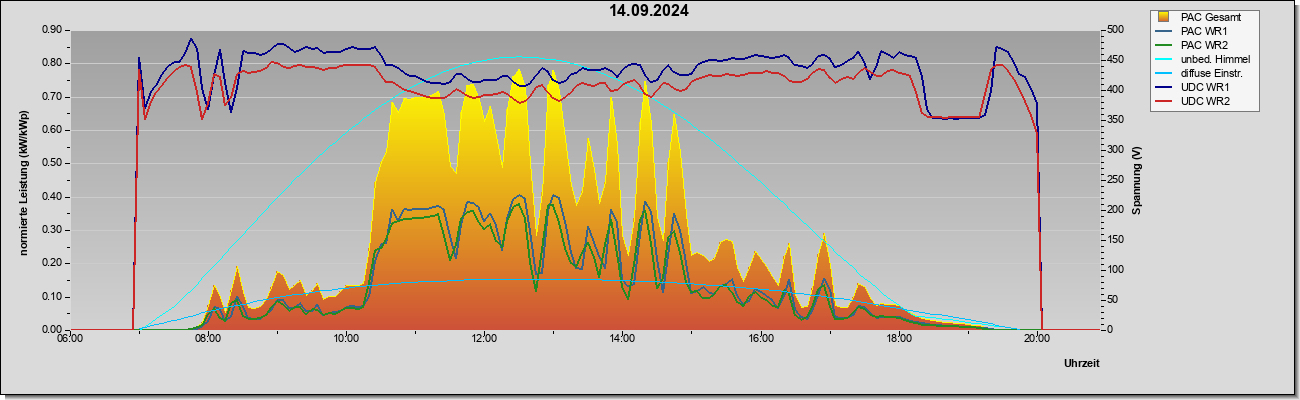Select PAC WR2 legend entry
This screenshot has height=400, width=1300.
point(1203,45)
